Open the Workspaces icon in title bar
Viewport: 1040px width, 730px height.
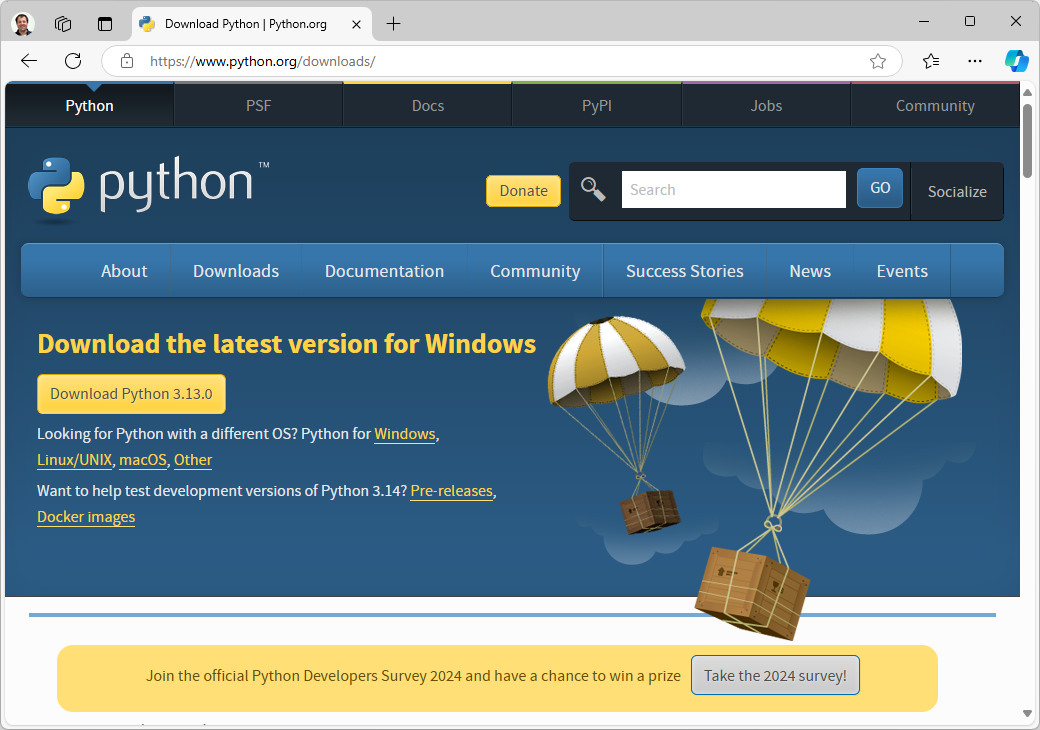pos(63,24)
